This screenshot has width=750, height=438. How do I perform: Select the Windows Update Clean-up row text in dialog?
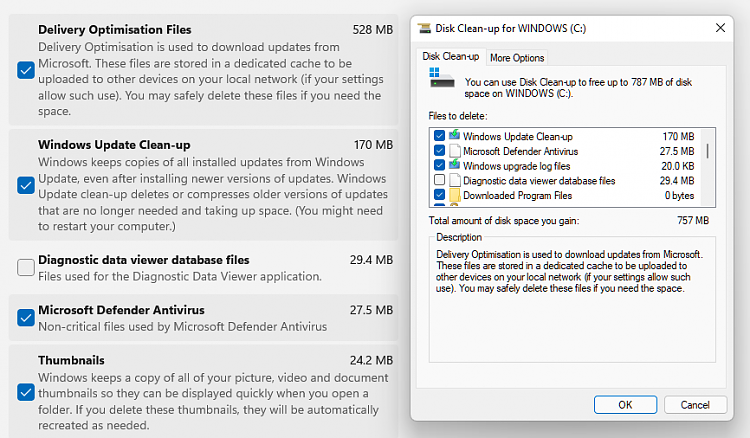pos(518,137)
